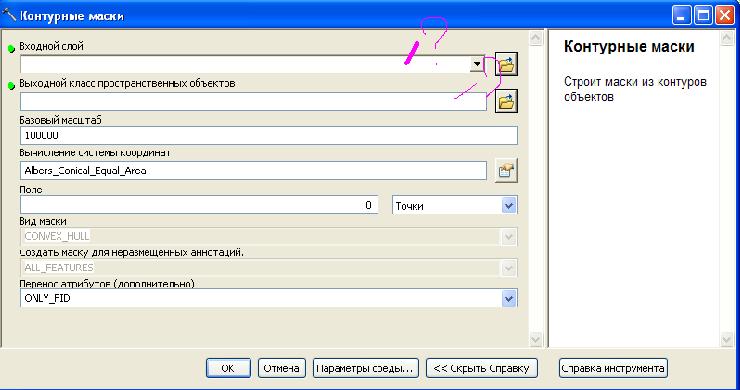Screen dimensions: 740x390
Task: Click the Поле margin value field
Action: coord(199,205)
